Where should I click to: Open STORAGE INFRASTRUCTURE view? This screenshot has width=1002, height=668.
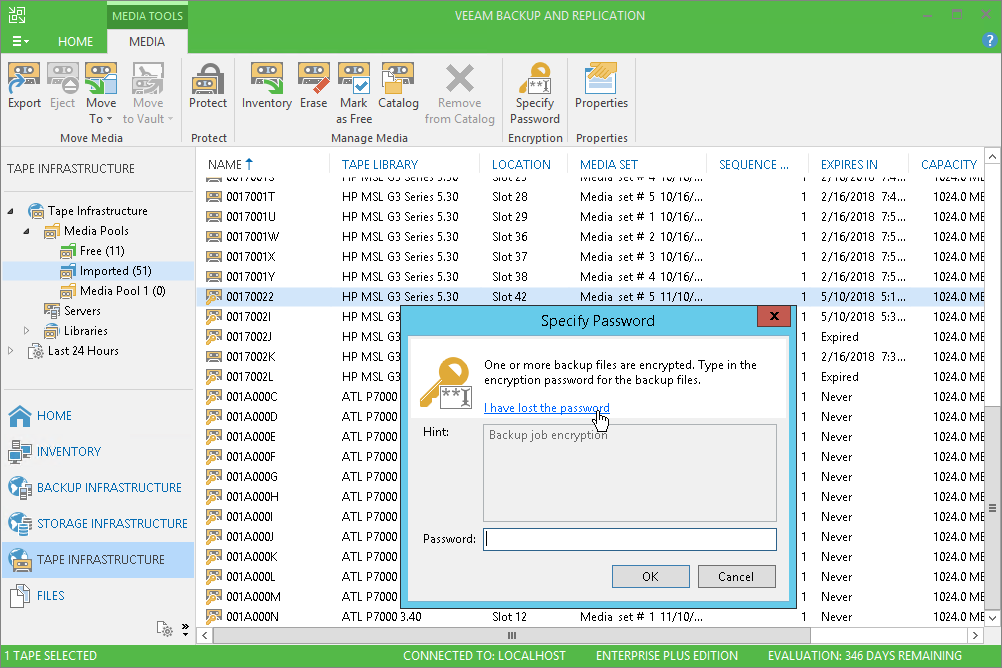click(98, 523)
